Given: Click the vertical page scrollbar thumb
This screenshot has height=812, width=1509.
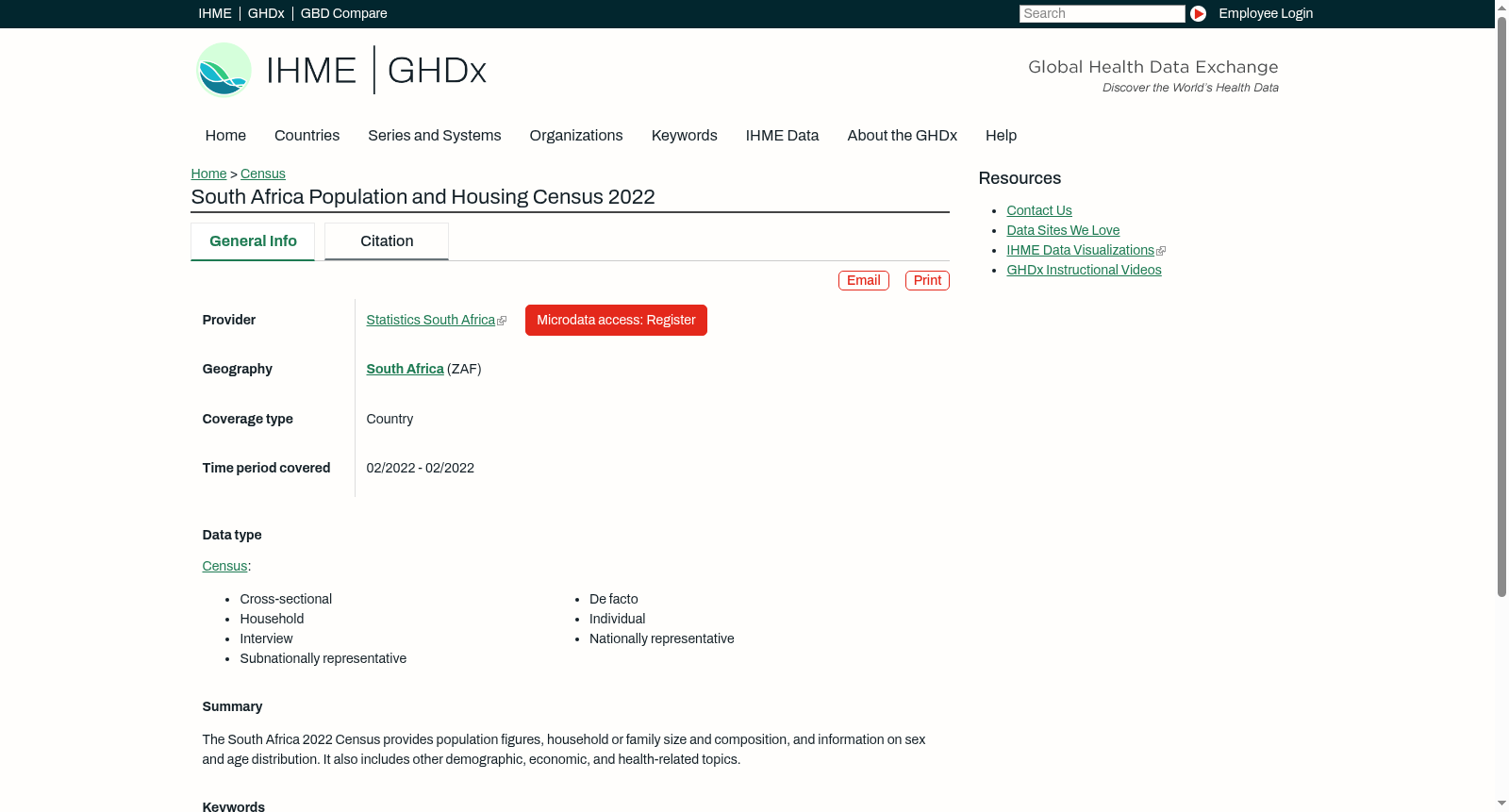Looking at the screenshot, I should click(1501, 307).
